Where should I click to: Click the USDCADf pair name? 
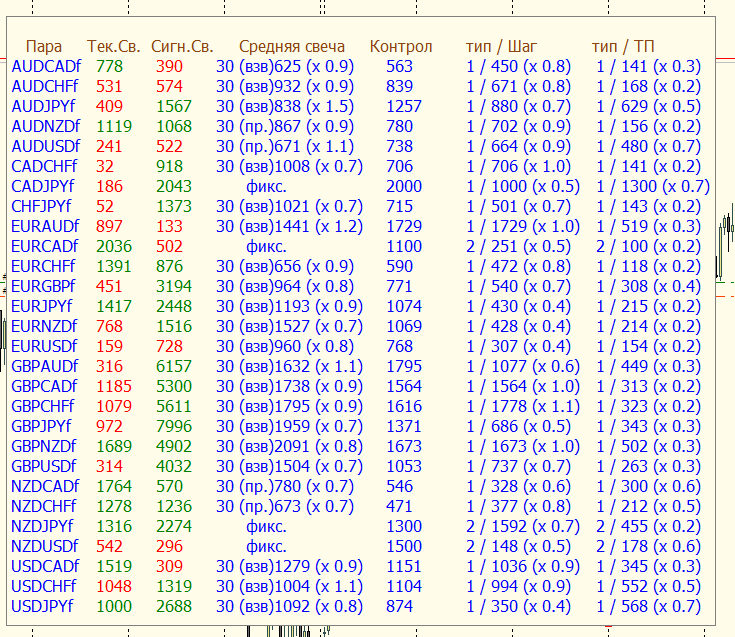[x=45, y=566]
